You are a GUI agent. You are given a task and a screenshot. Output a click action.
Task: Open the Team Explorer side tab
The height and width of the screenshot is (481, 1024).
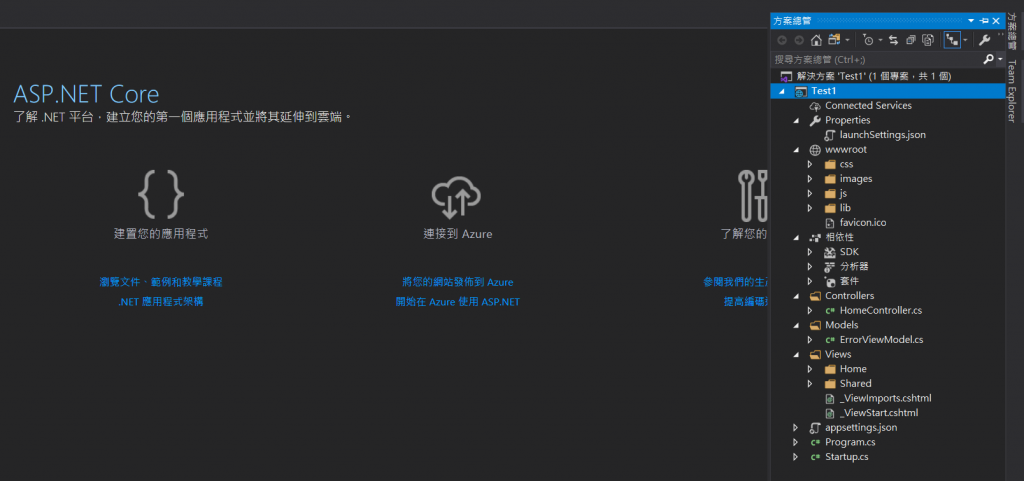tap(1012, 90)
